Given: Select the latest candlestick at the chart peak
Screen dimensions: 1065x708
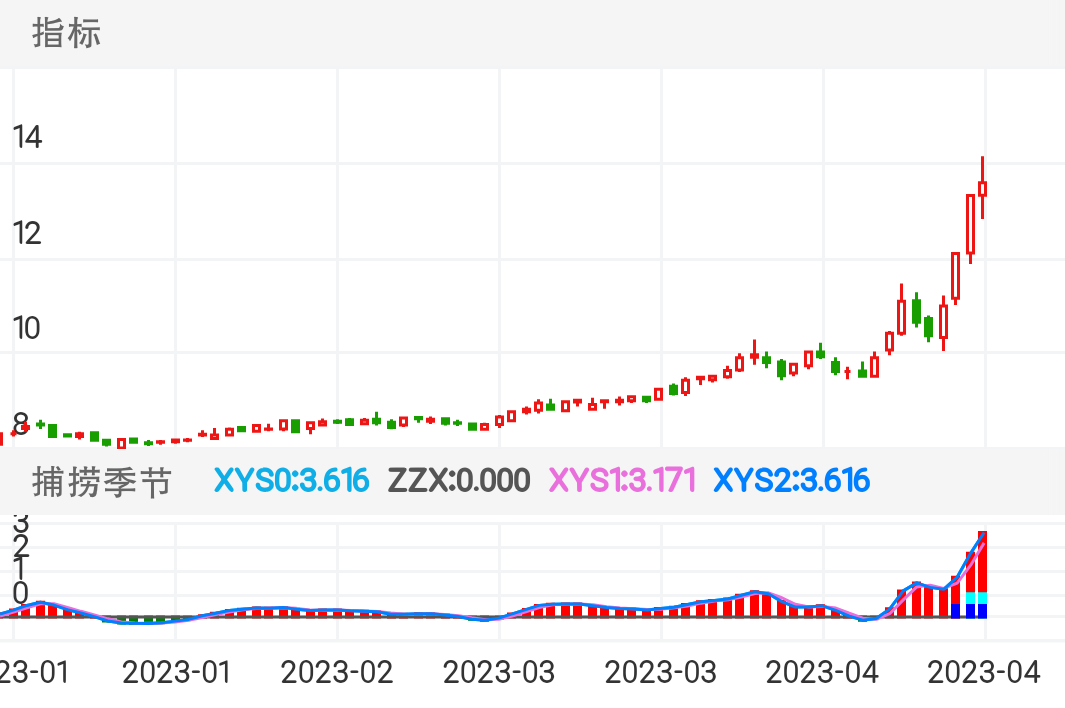Looking at the screenshot, I should coord(983,188).
